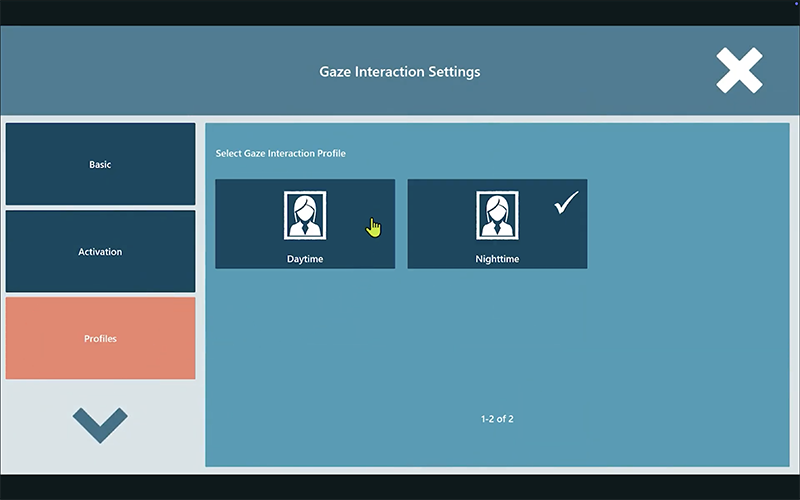Open the Basic settings tab
The image size is (800, 500).
tap(100, 164)
